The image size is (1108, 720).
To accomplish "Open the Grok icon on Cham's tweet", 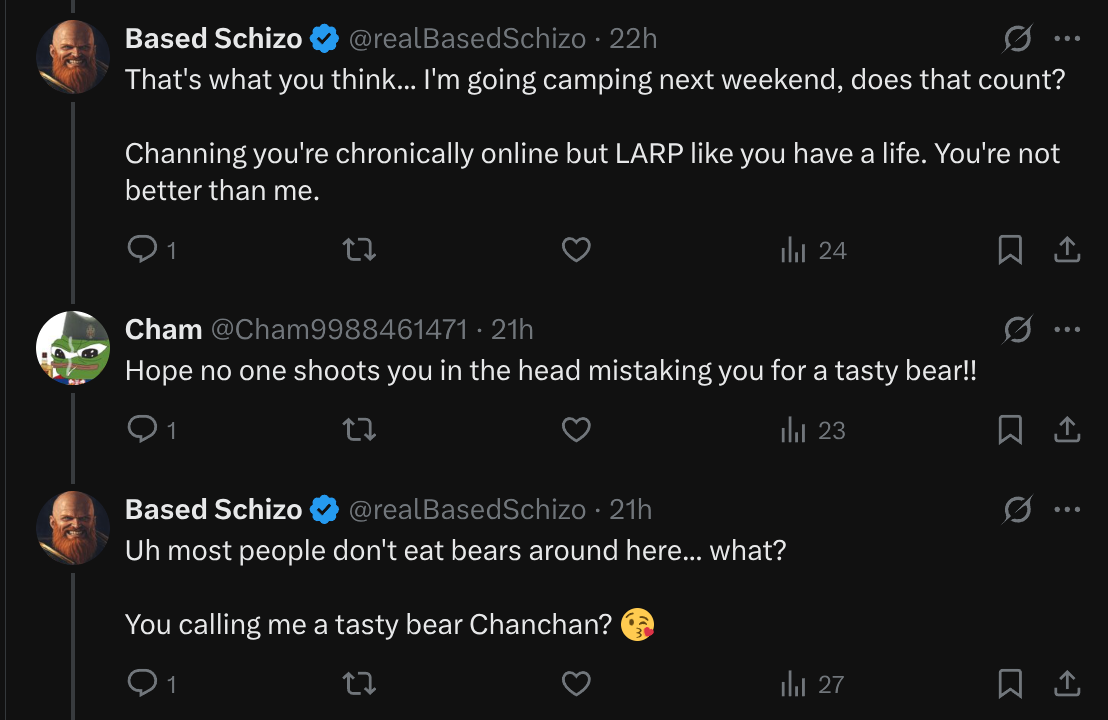I will pyautogui.click(x=1018, y=329).
